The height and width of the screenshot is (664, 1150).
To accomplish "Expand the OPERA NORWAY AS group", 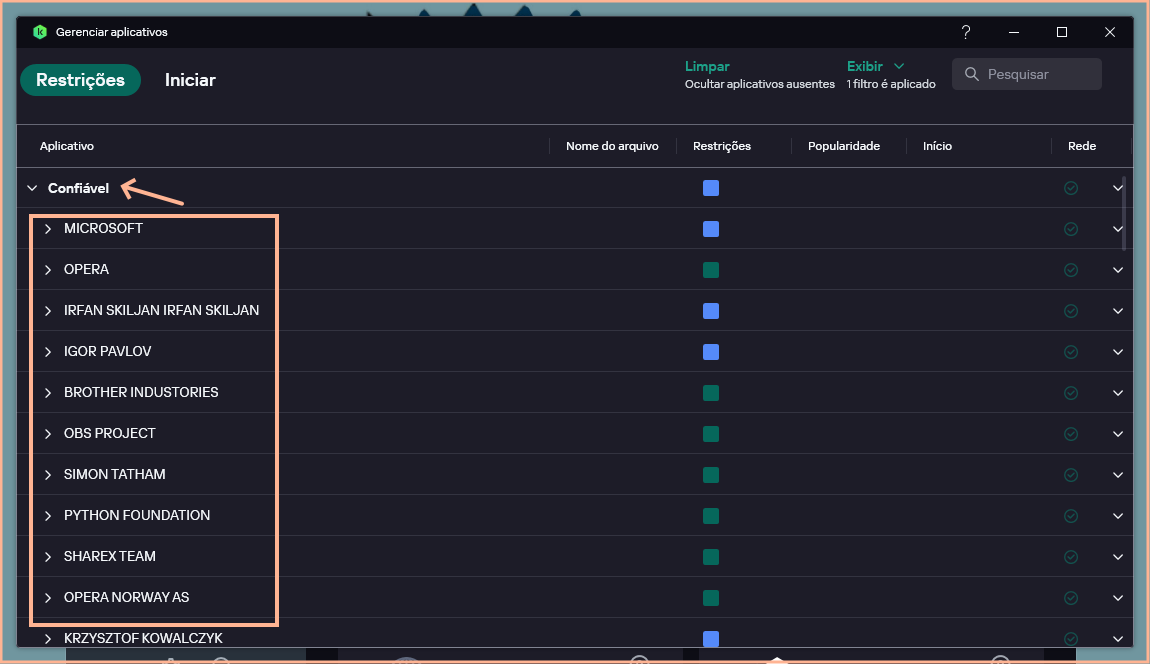I will click(x=48, y=598).
